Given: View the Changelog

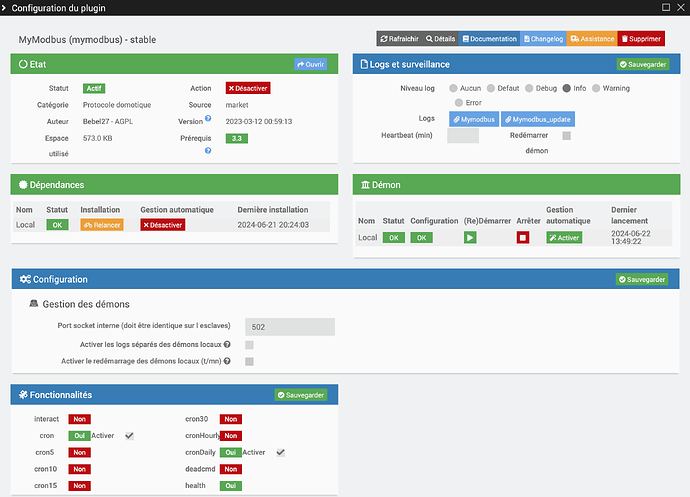Looking at the screenshot, I should pos(543,39).
